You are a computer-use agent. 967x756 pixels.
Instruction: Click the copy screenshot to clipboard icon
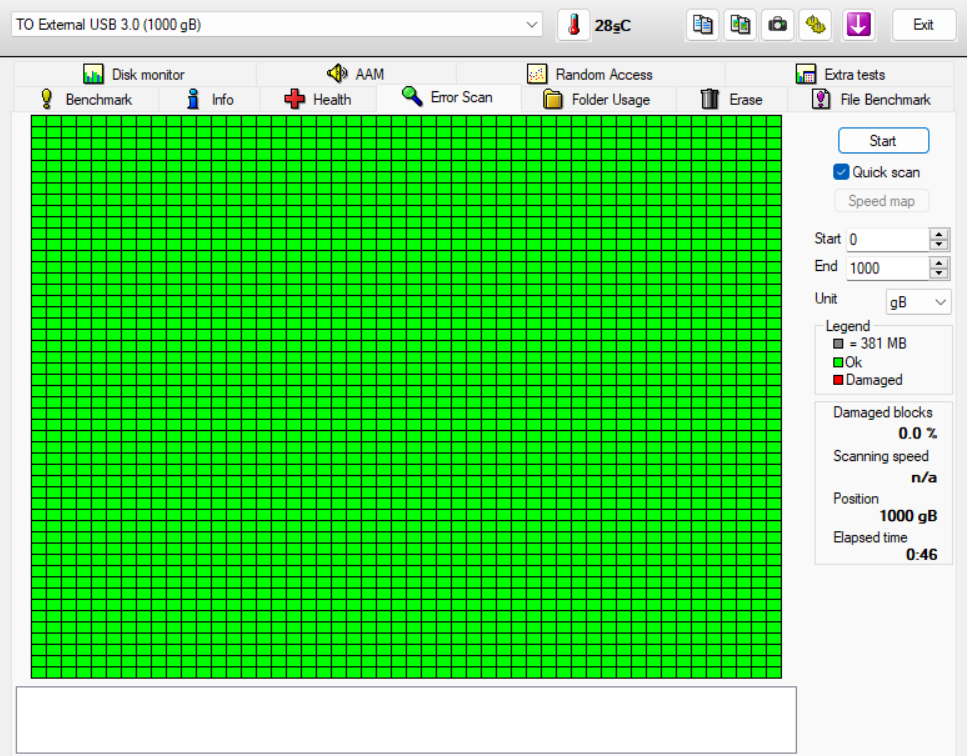740,25
